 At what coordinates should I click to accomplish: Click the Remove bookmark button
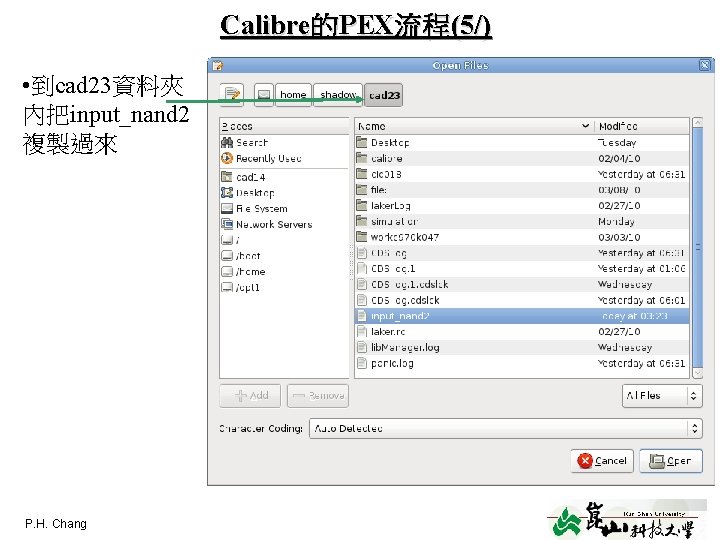click(x=318, y=395)
